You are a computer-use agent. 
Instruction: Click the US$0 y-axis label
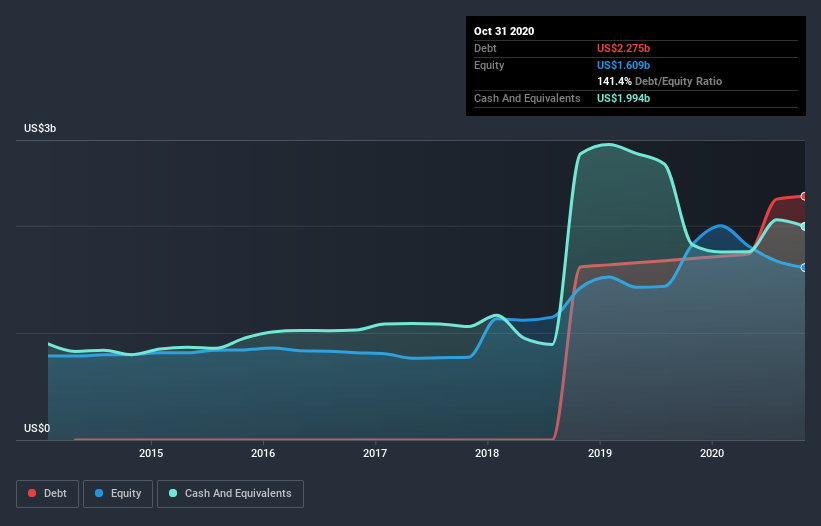[37, 428]
